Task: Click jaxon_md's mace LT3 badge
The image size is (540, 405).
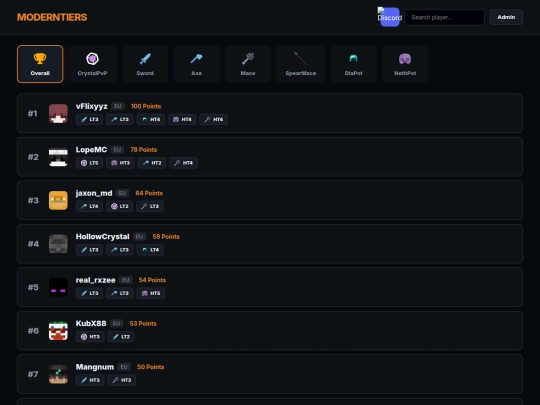Action: pyautogui.click(x=150, y=206)
